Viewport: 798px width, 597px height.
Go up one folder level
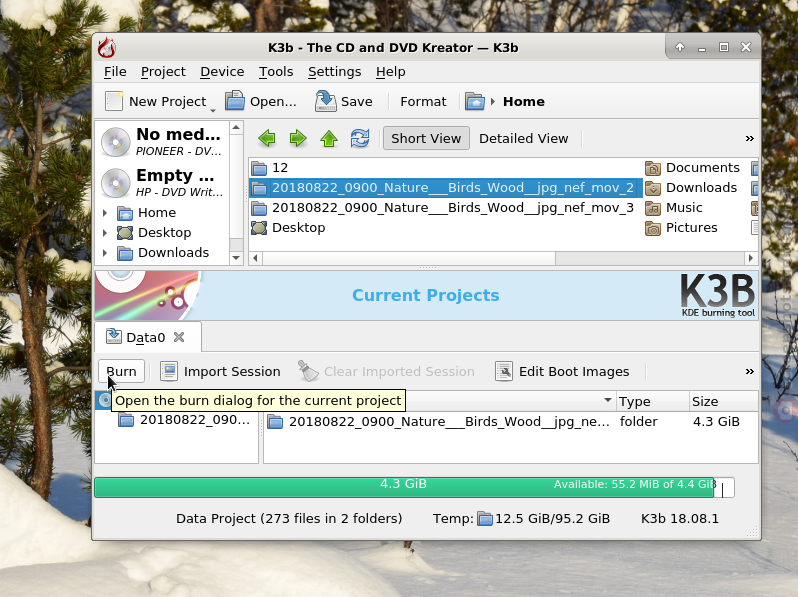[329, 138]
